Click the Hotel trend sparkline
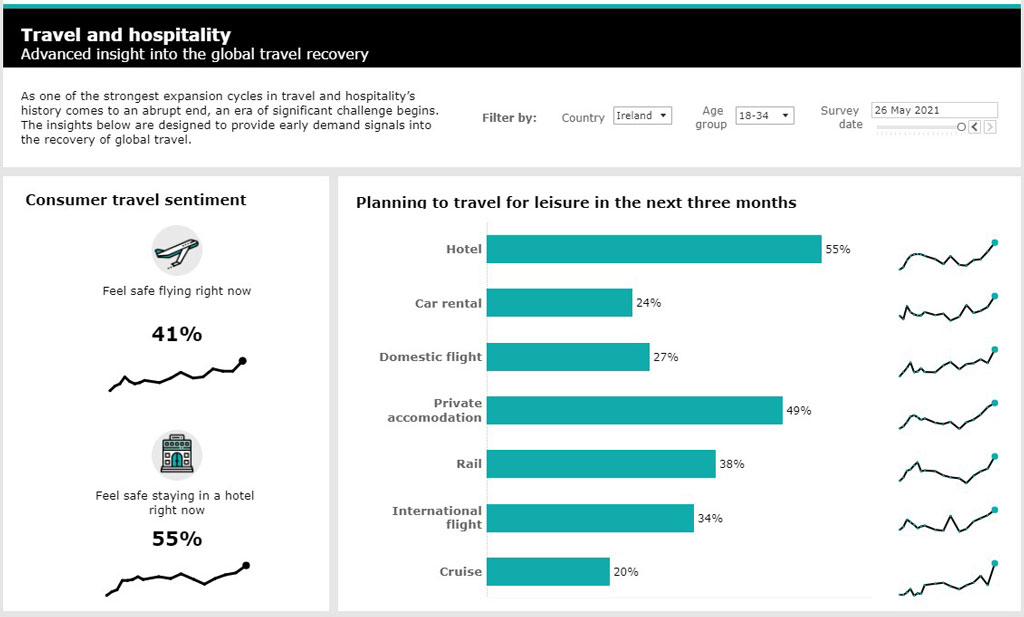The width and height of the screenshot is (1024, 617). tap(947, 257)
